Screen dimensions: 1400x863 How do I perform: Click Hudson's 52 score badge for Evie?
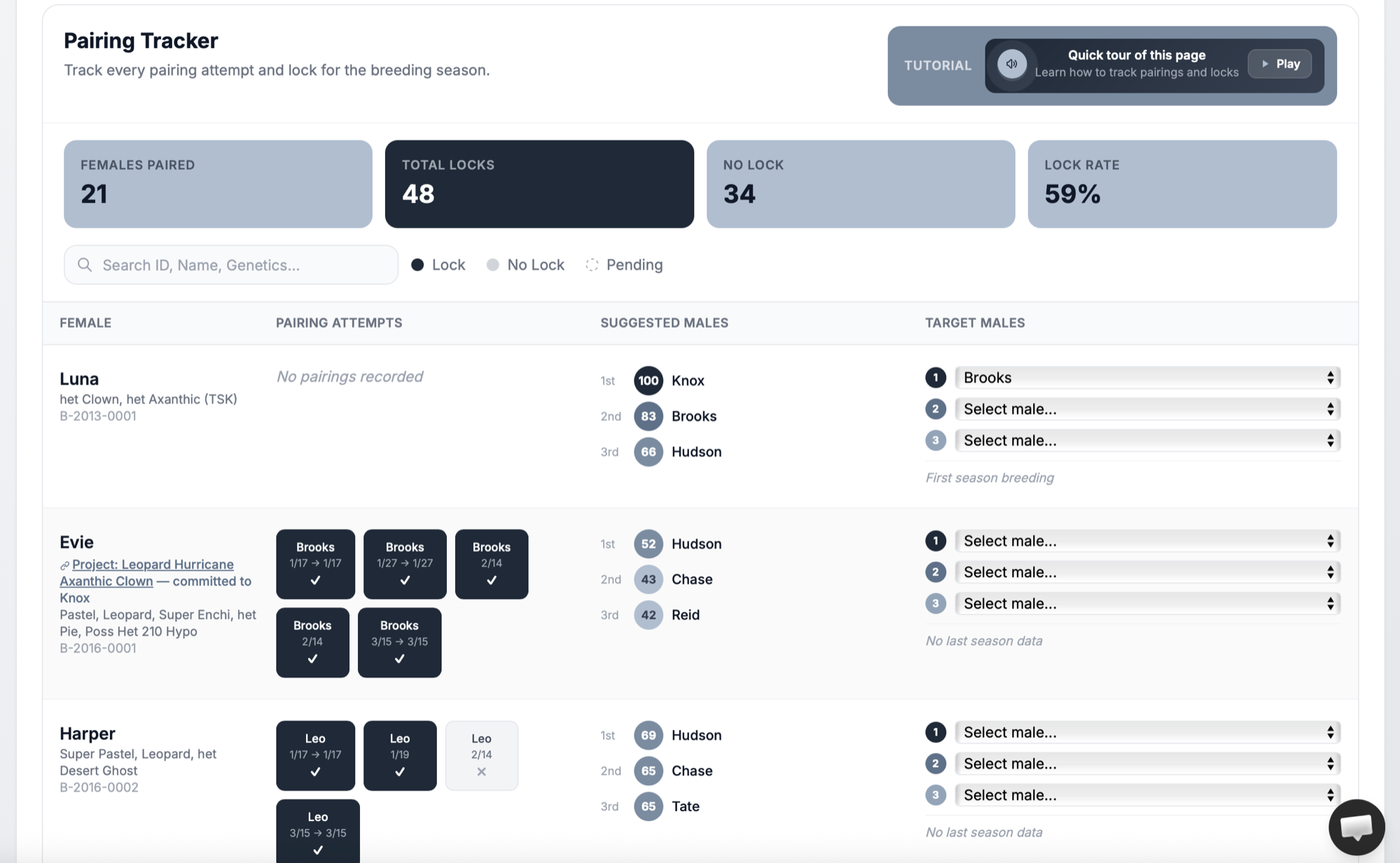(648, 544)
